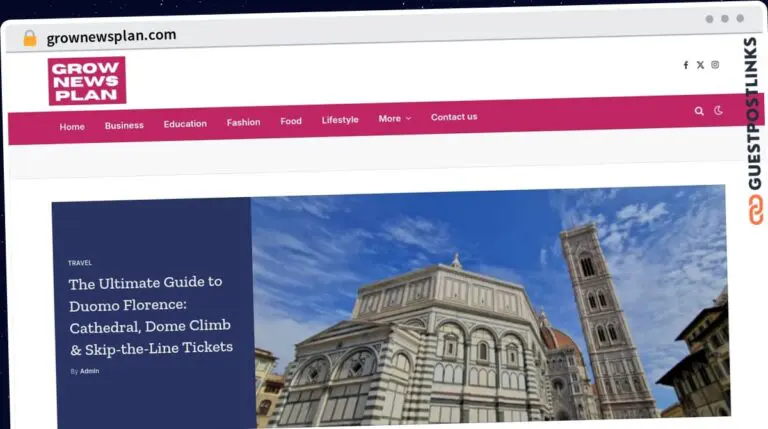Open the Facebook social icon

click(686, 65)
